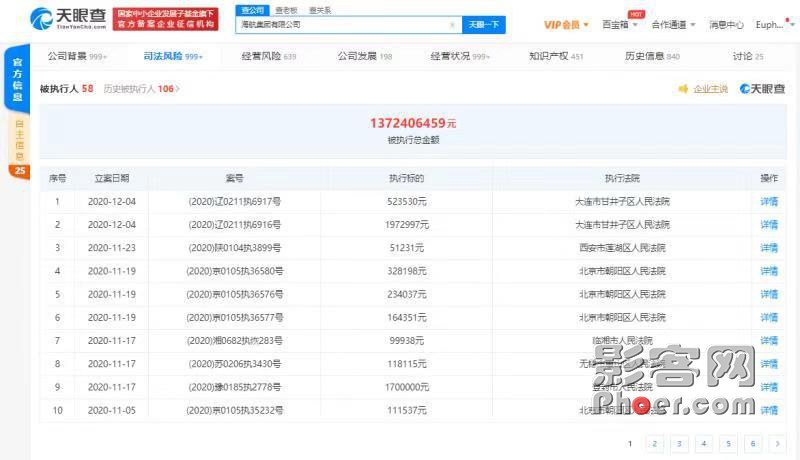Click court 西安市莲湖区人民法院
The image size is (800, 460).
pos(622,248)
